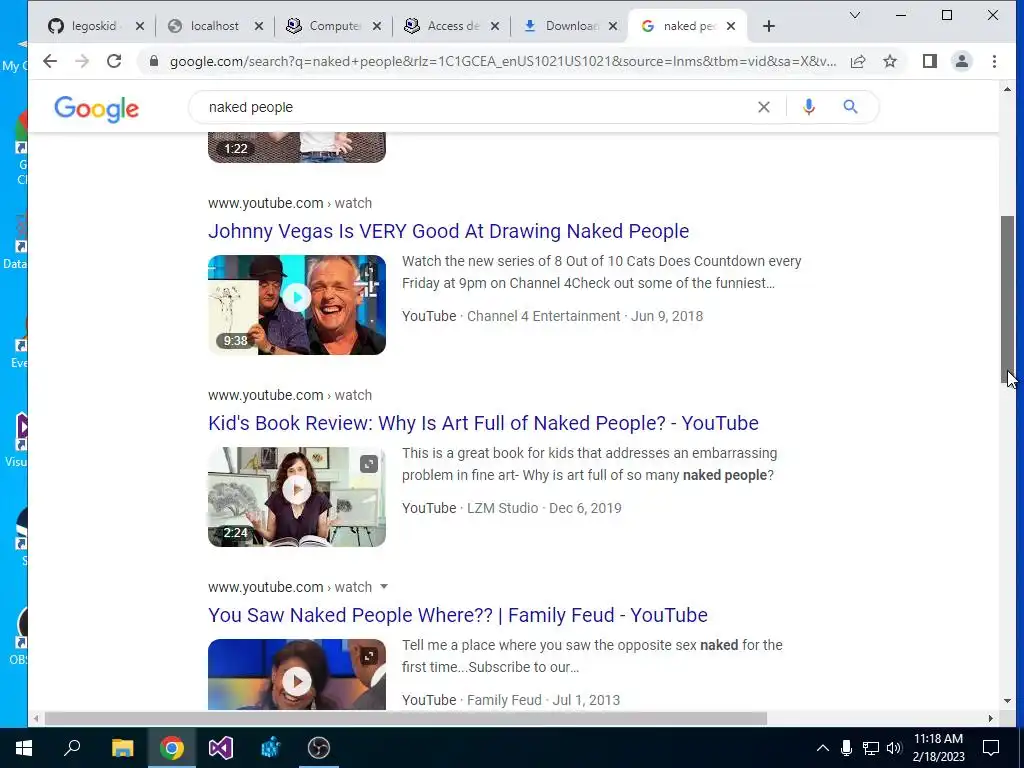Click the LZM Studio source text
1024x768 pixels.
click(x=503, y=508)
